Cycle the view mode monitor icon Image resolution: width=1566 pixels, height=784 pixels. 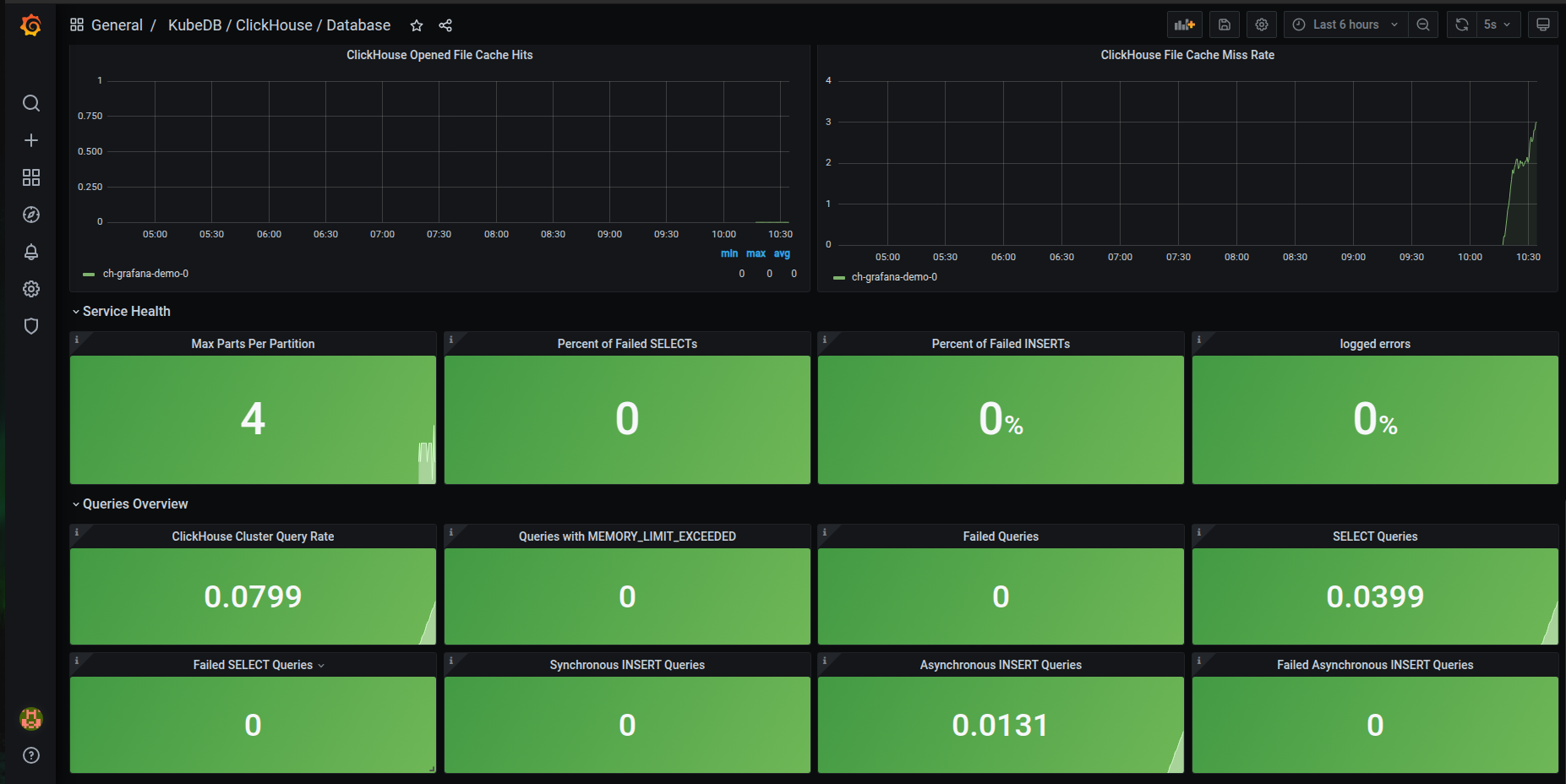(x=1543, y=24)
